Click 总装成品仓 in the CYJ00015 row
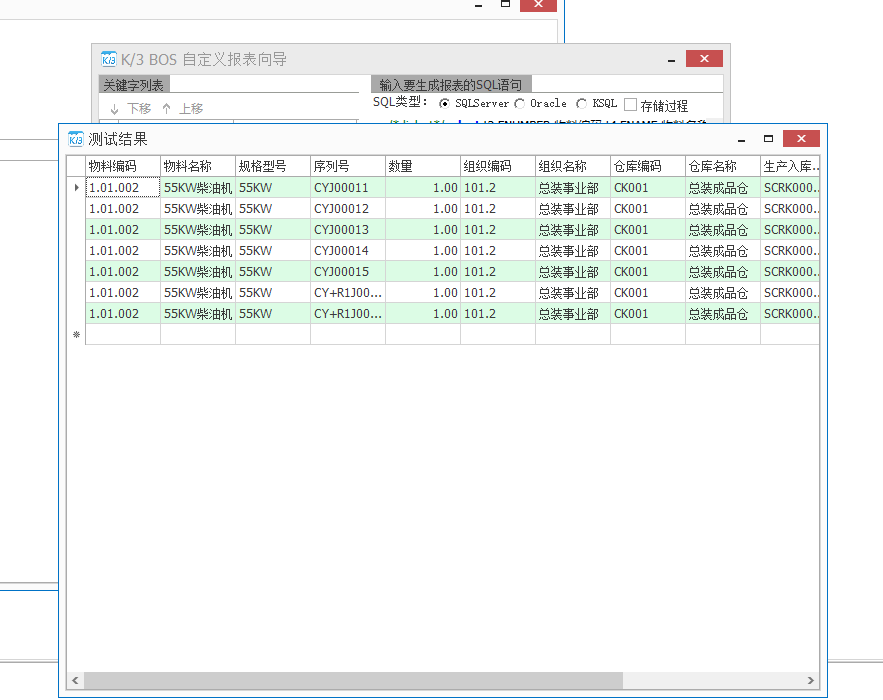Image resolution: width=883 pixels, height=700 pixels. pos(722,271)
